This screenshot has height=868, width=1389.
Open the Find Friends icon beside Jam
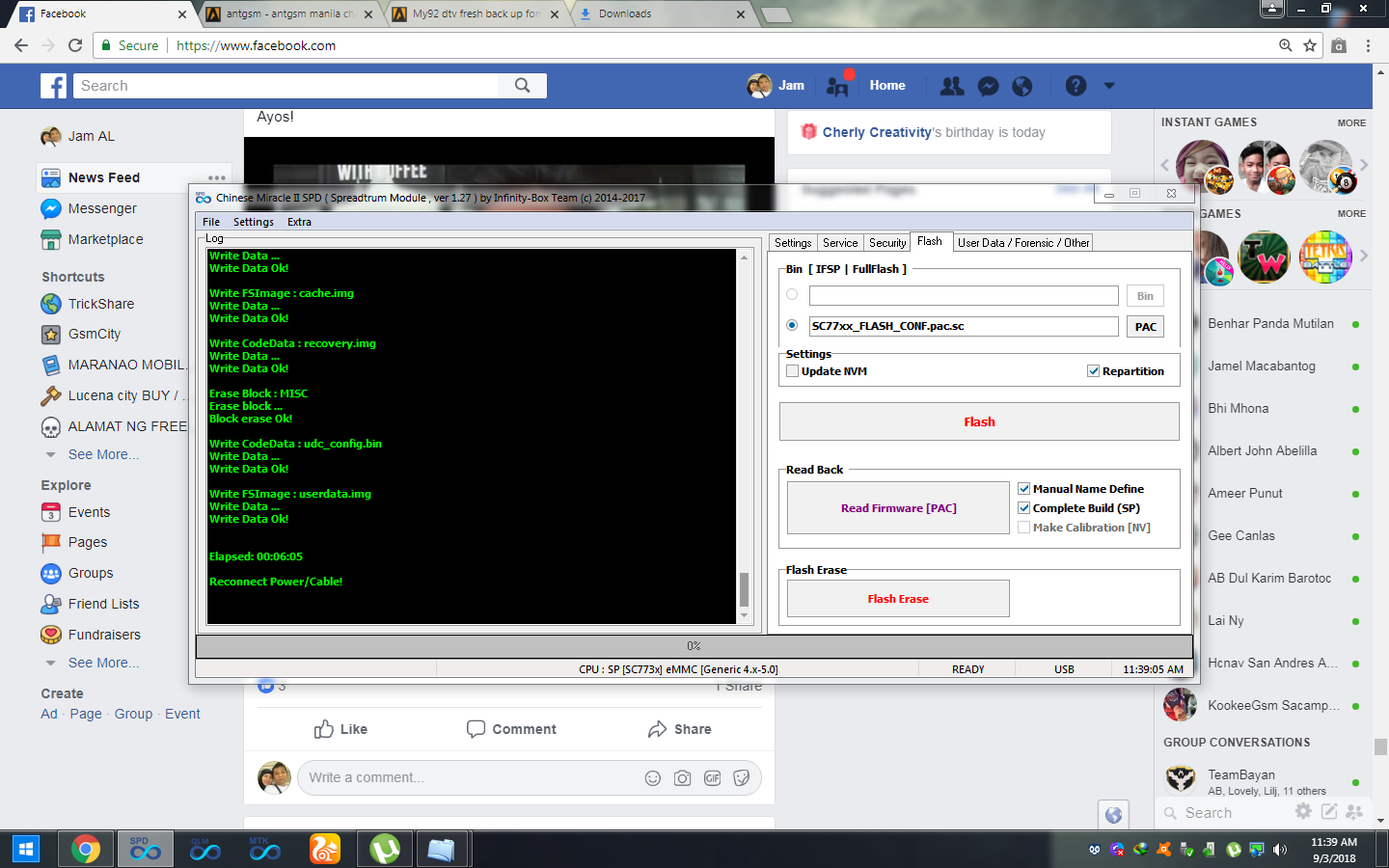pos(837,86)
